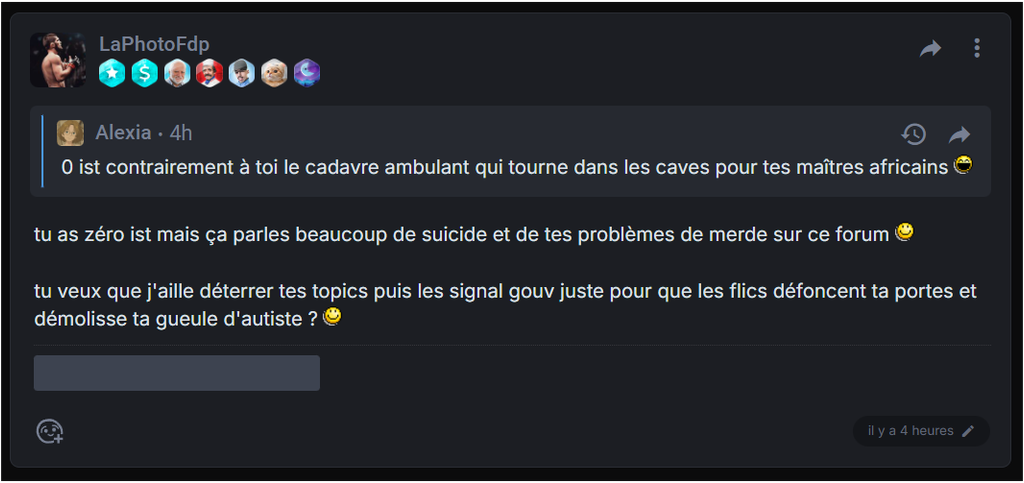Click the 'il y a 4 heures' timestamp

click(x=910, y=431)
